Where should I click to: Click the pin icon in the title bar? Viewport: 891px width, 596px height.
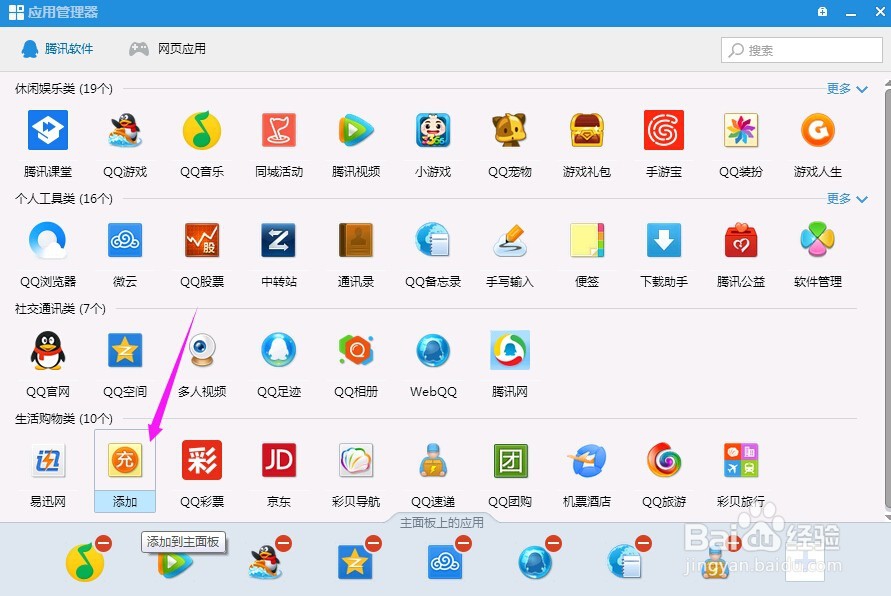(x=822, y=12)
